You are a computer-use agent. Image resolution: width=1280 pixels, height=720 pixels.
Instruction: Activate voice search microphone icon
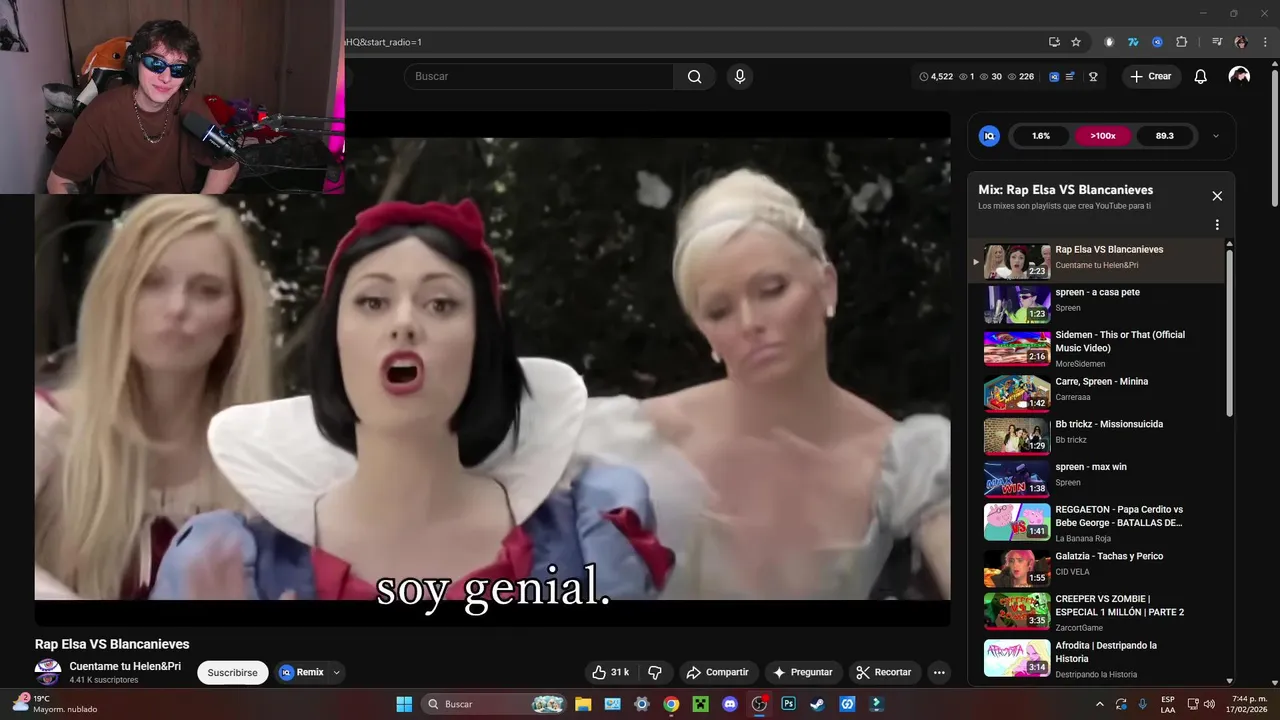point(739,77)
